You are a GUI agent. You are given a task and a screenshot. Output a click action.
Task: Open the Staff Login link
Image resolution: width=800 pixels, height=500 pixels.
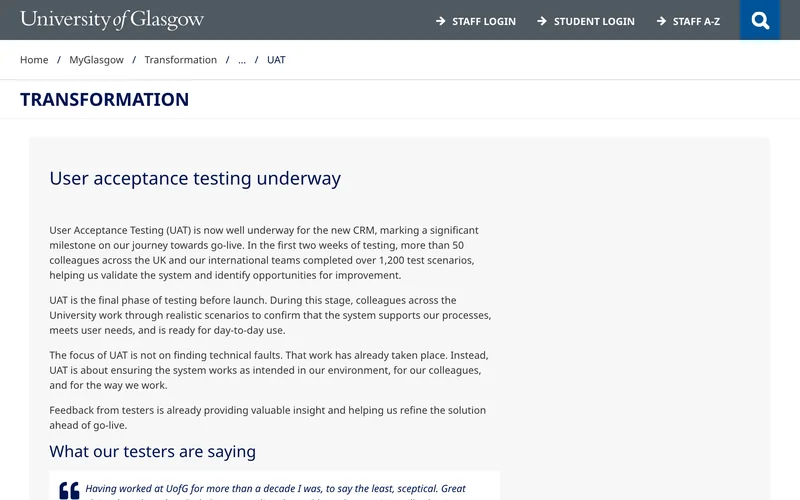[x=484, y=21]
